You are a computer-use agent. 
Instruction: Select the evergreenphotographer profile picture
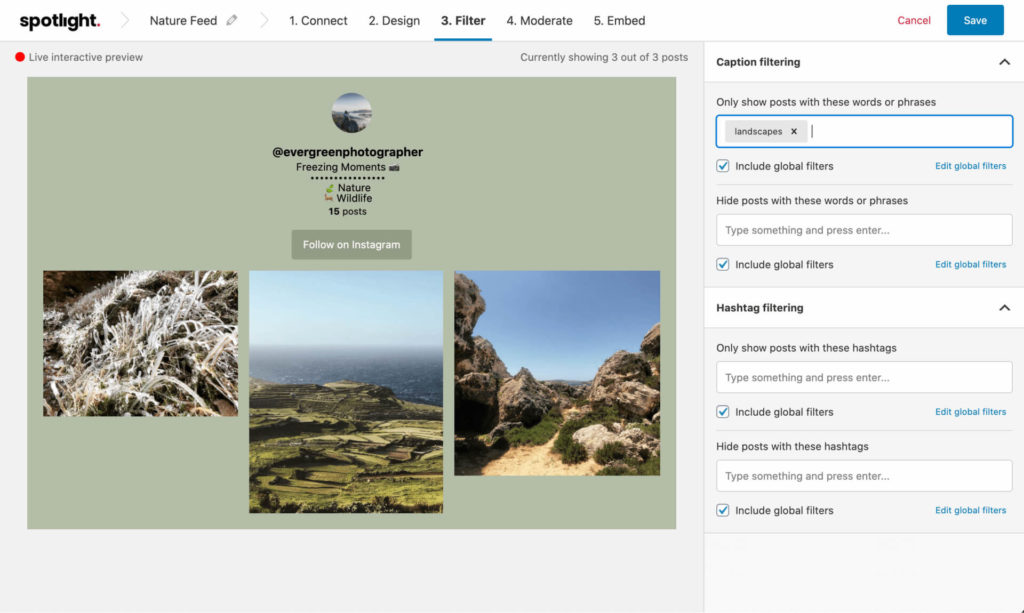(351, 114)
